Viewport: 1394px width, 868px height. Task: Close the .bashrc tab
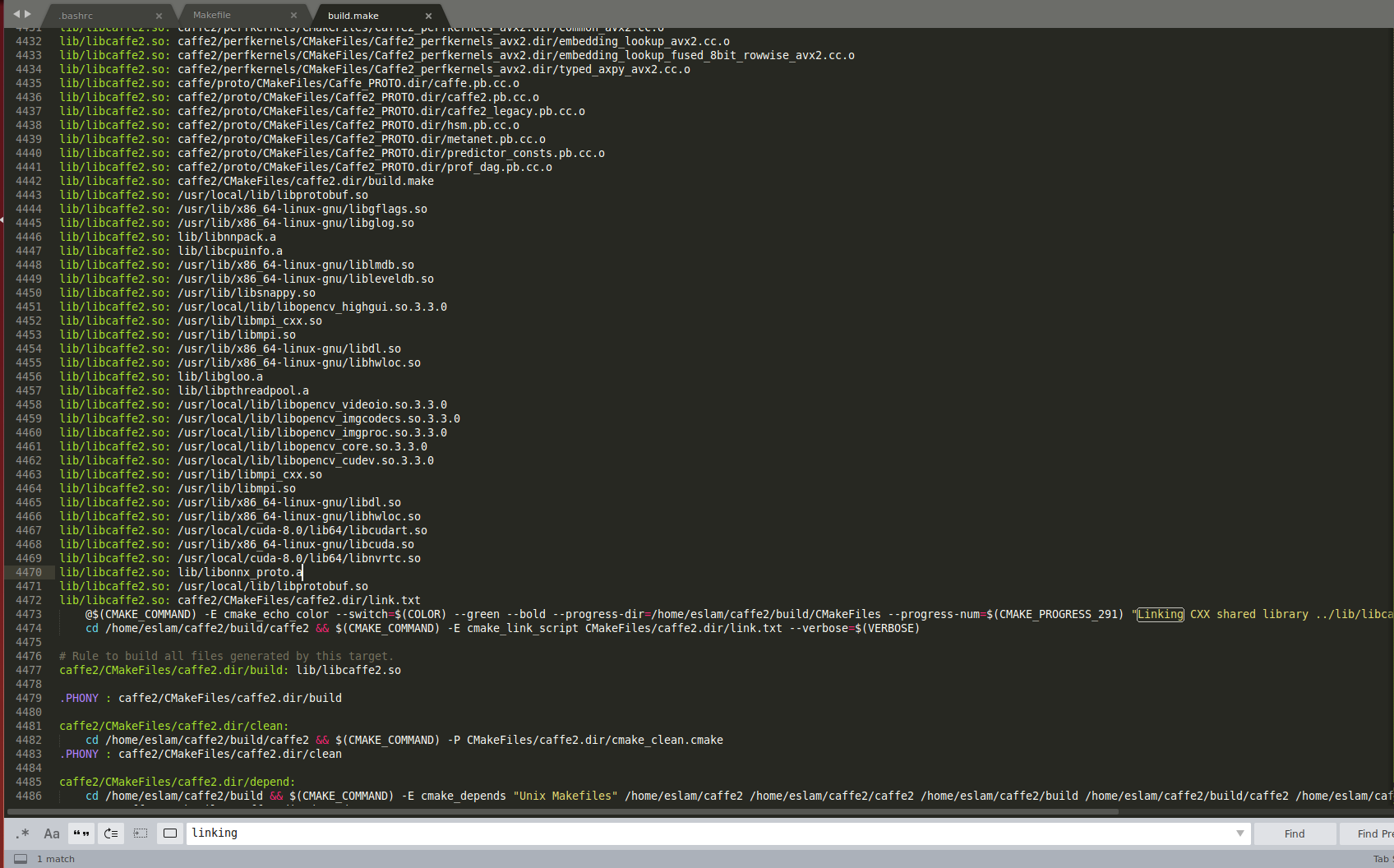(159, 15)
